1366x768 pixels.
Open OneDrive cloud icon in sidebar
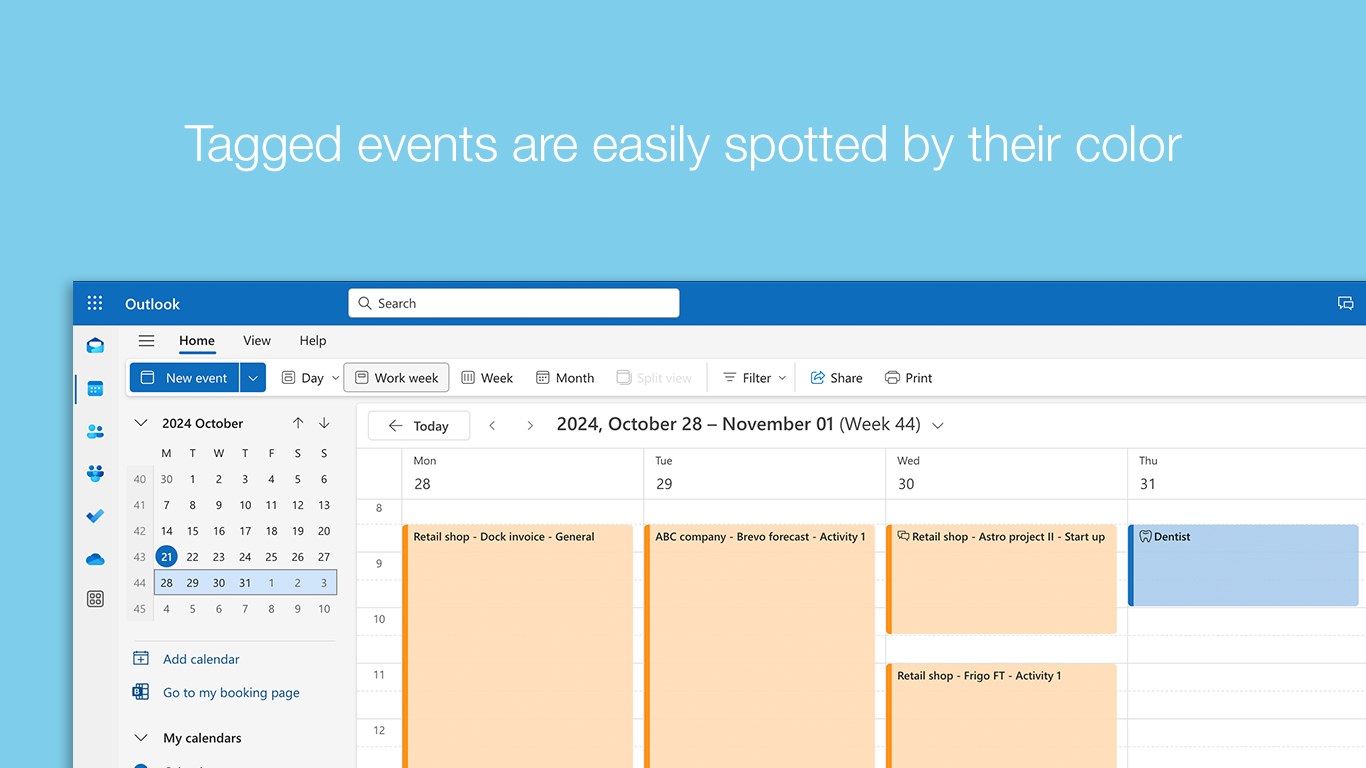point(95,559)
